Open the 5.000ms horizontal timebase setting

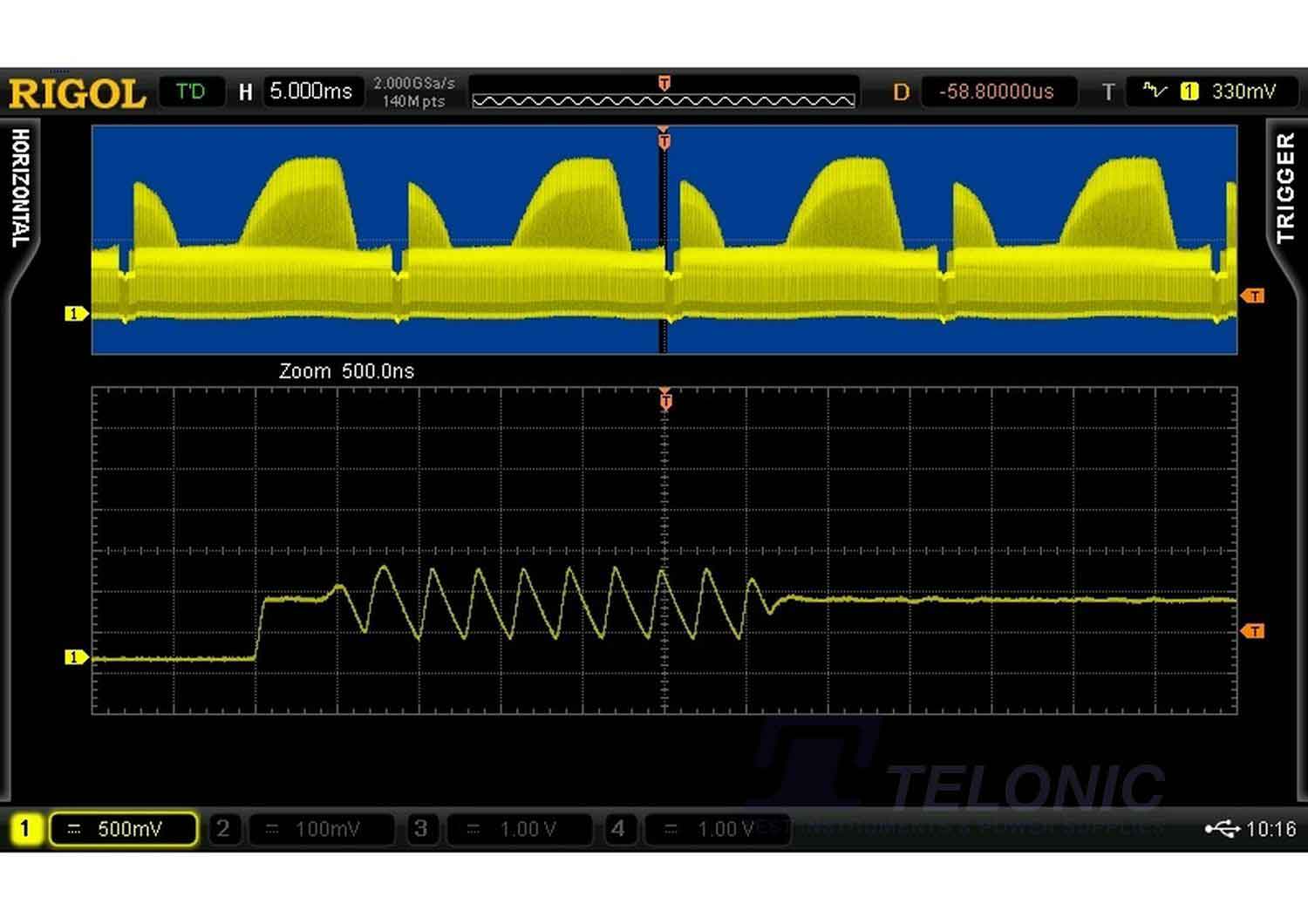coord(310,92)
